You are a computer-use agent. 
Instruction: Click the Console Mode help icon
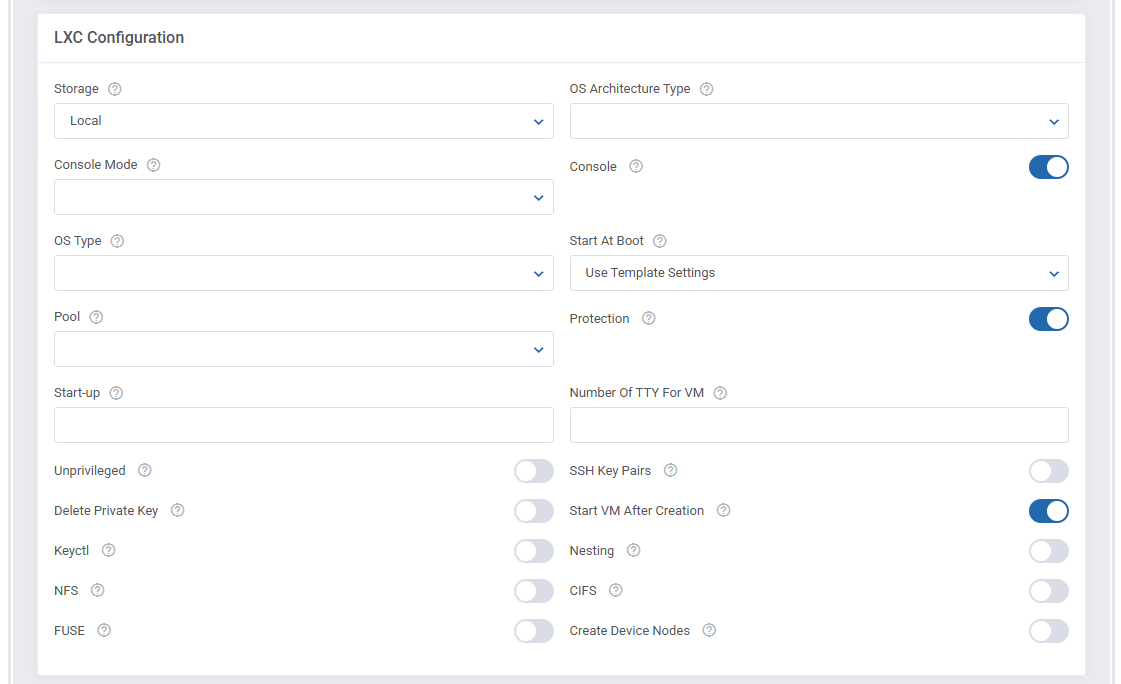[x=153, y=165]
